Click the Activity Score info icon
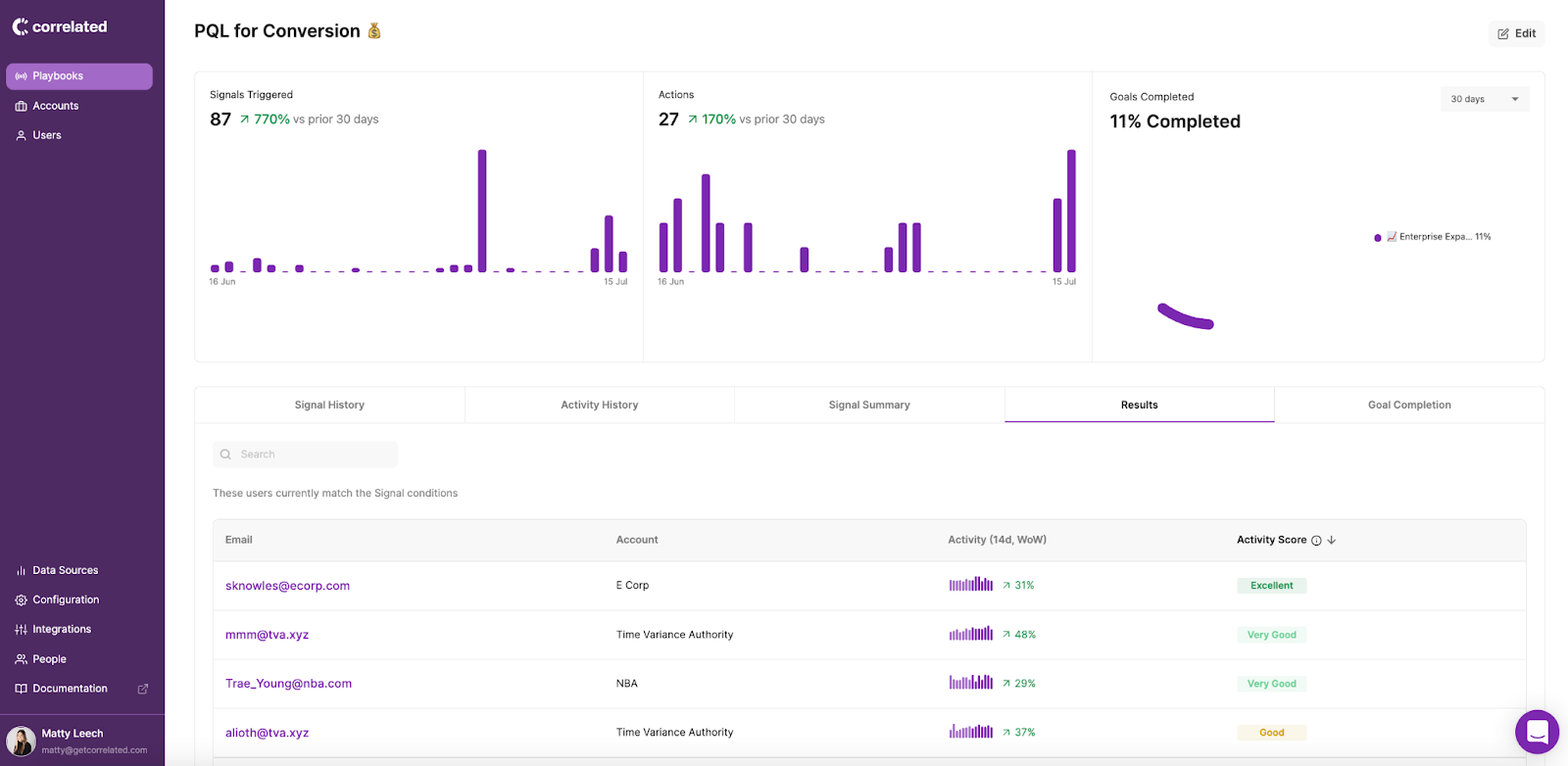The width and height of the screenshot is (1568, 766). point(1316,541)
